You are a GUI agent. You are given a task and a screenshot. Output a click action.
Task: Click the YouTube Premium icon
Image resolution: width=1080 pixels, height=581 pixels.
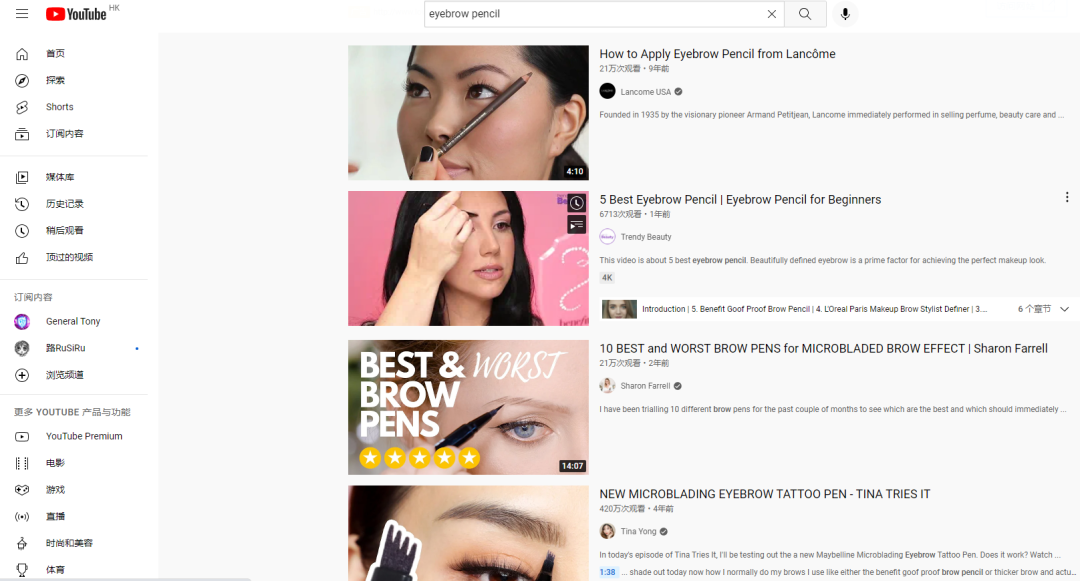(x=22, y=436)
